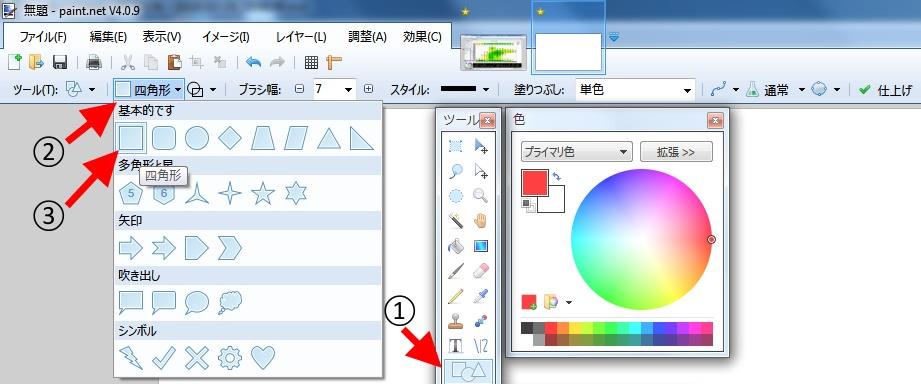Open the プライマリ色 color selector dropdown
Screen dimensions: 921x384
(576, 152)
